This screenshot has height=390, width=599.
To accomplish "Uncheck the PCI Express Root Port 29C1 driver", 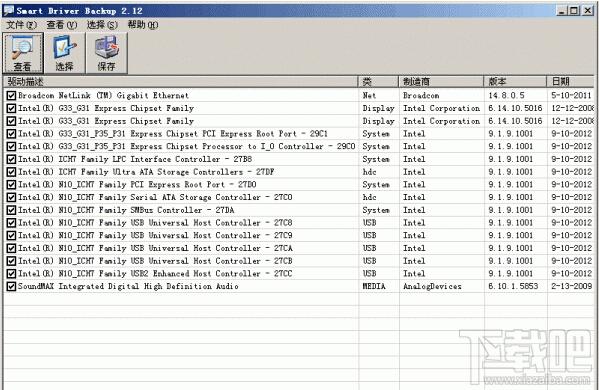I will 11,134.
